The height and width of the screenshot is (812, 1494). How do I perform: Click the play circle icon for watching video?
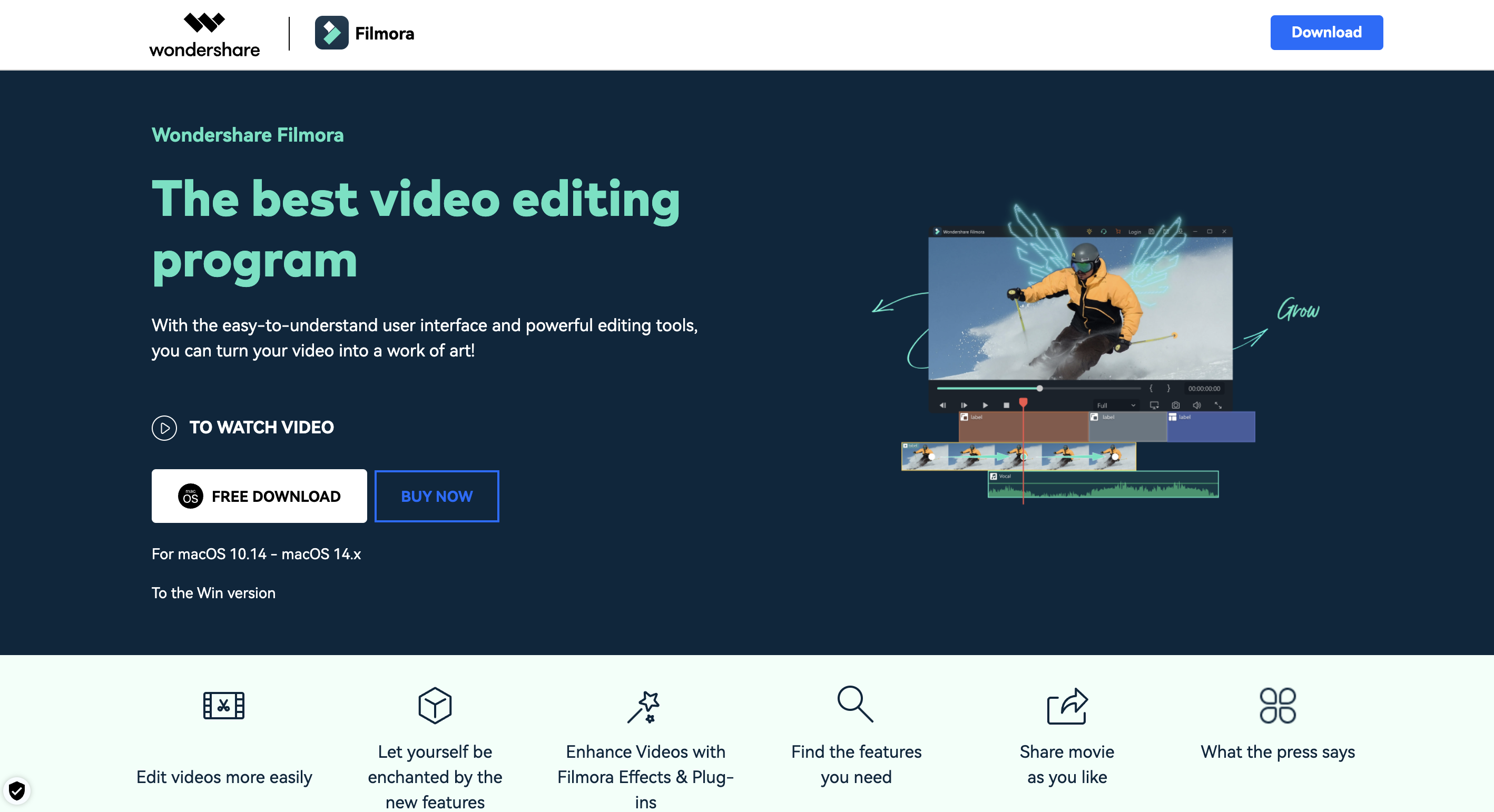pyautogui.click(x=164, y=428)
